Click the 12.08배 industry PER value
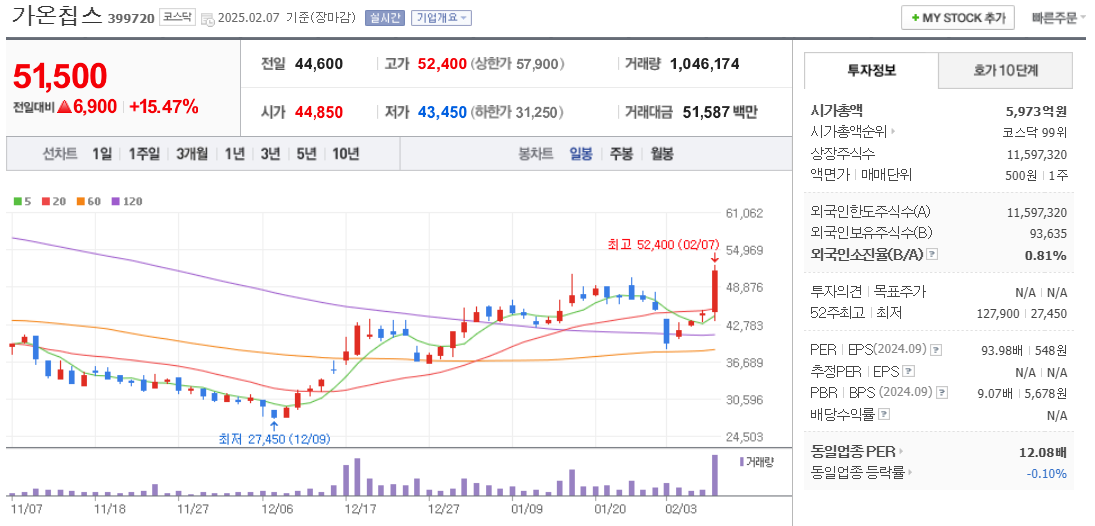This screenshot has width=1095, height=526. pyautogui.click(x=1043, y=452)
